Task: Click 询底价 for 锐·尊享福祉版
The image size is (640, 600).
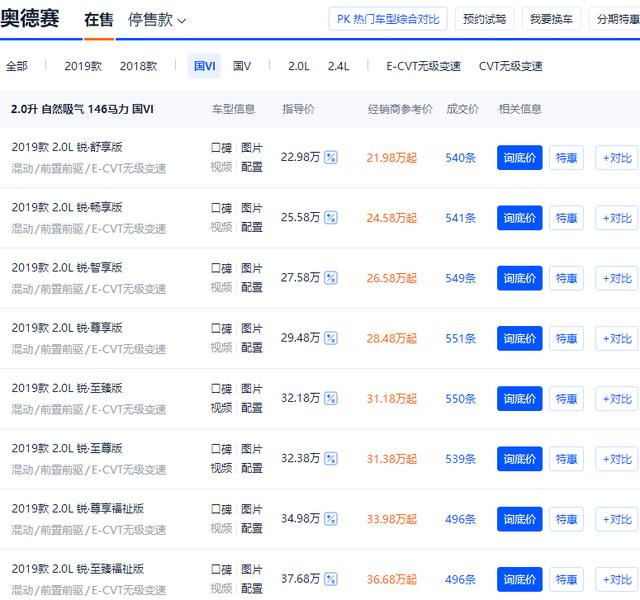Action: point(520,519)
